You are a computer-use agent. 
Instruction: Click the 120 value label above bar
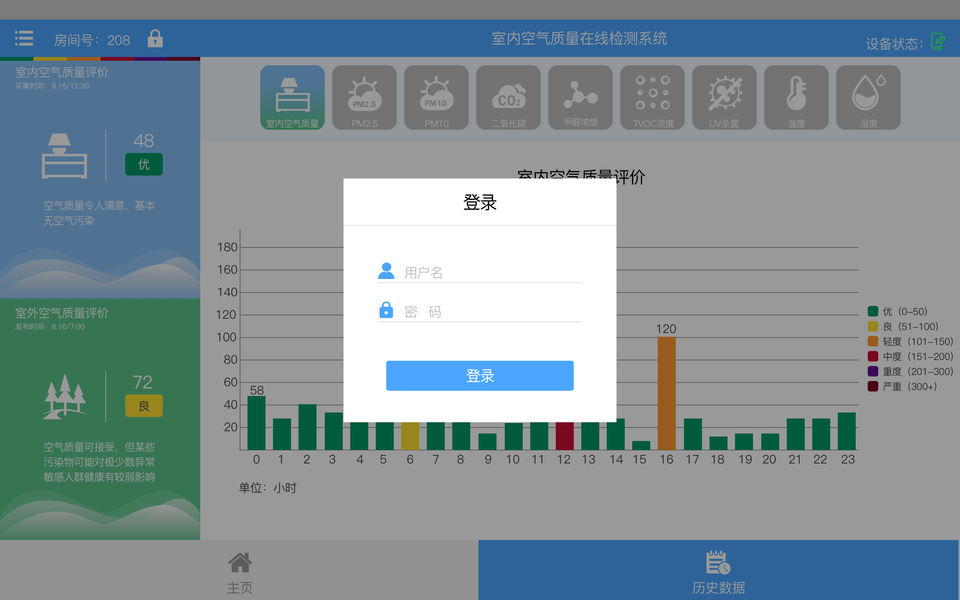[666, 329]
